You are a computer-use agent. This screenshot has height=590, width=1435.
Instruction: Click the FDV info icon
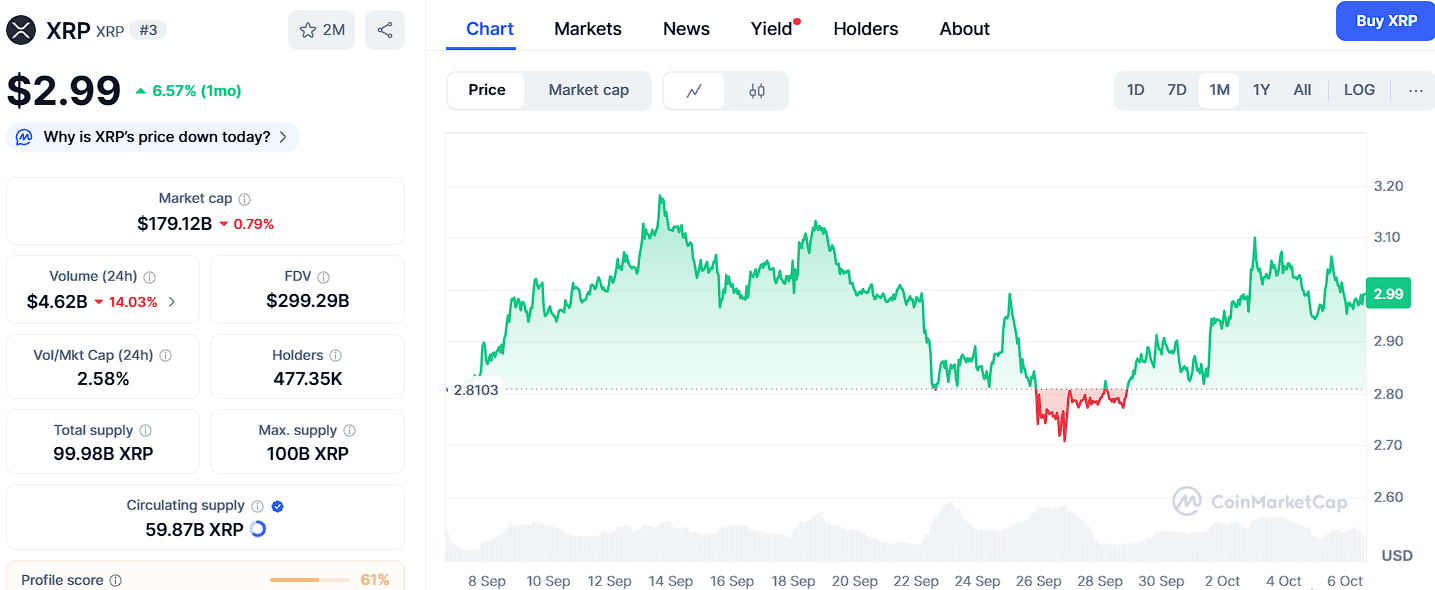click(323, 277)
